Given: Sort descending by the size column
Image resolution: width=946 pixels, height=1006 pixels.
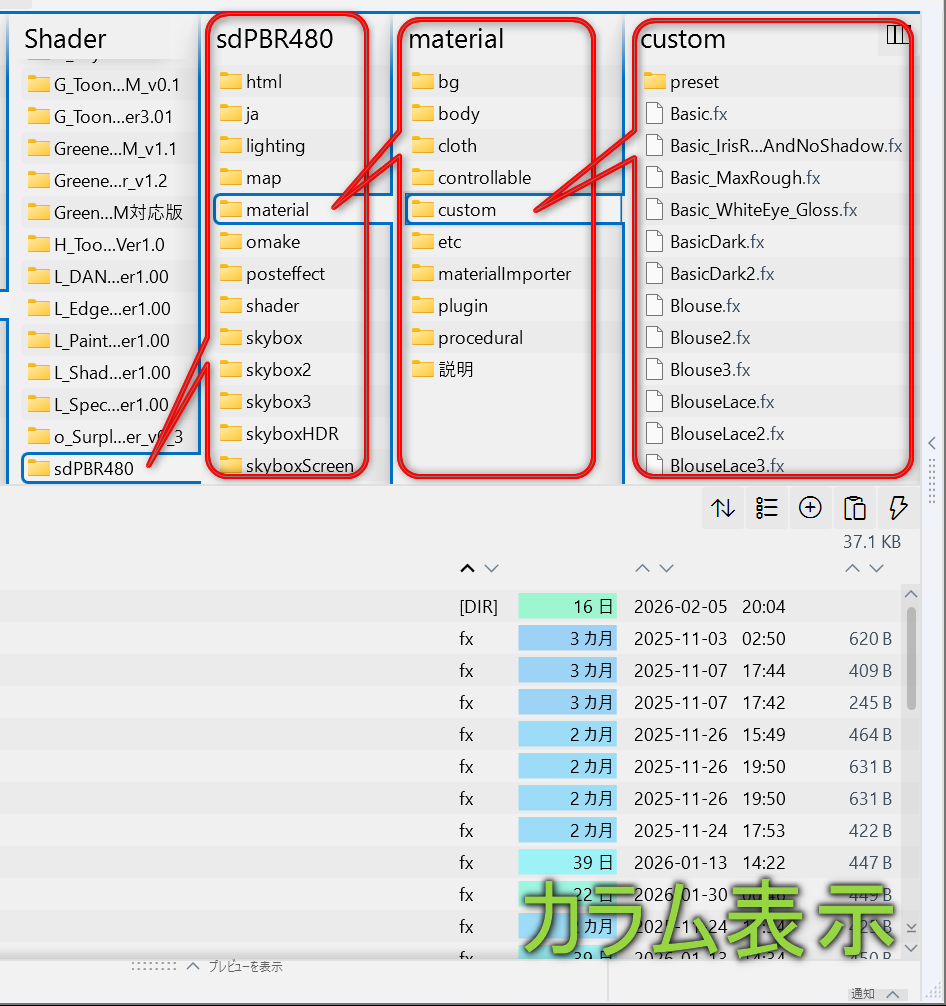Looking at the screenshot, I should point(877,568).
